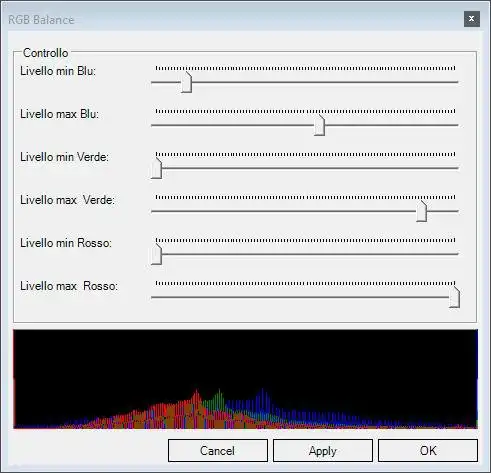Click the Livello min Rosso slider thumb

coord(156,254)
